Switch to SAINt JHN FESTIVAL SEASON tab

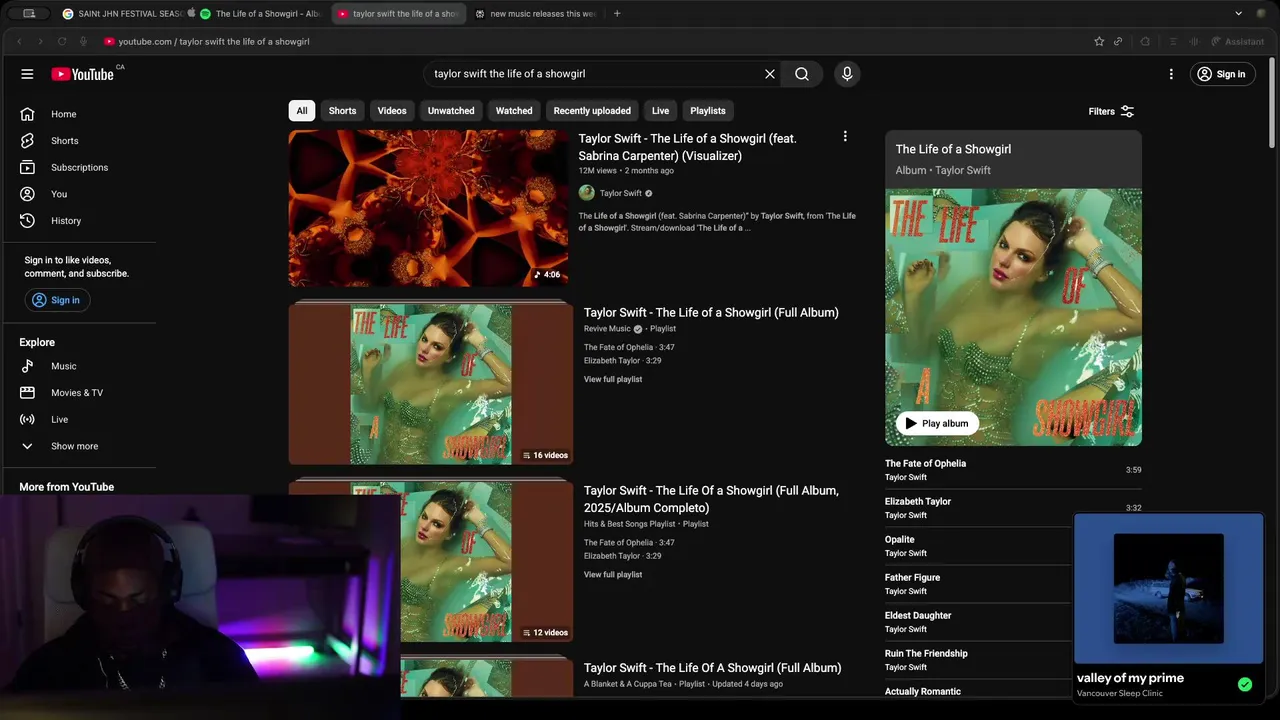(x=122, y=14)
